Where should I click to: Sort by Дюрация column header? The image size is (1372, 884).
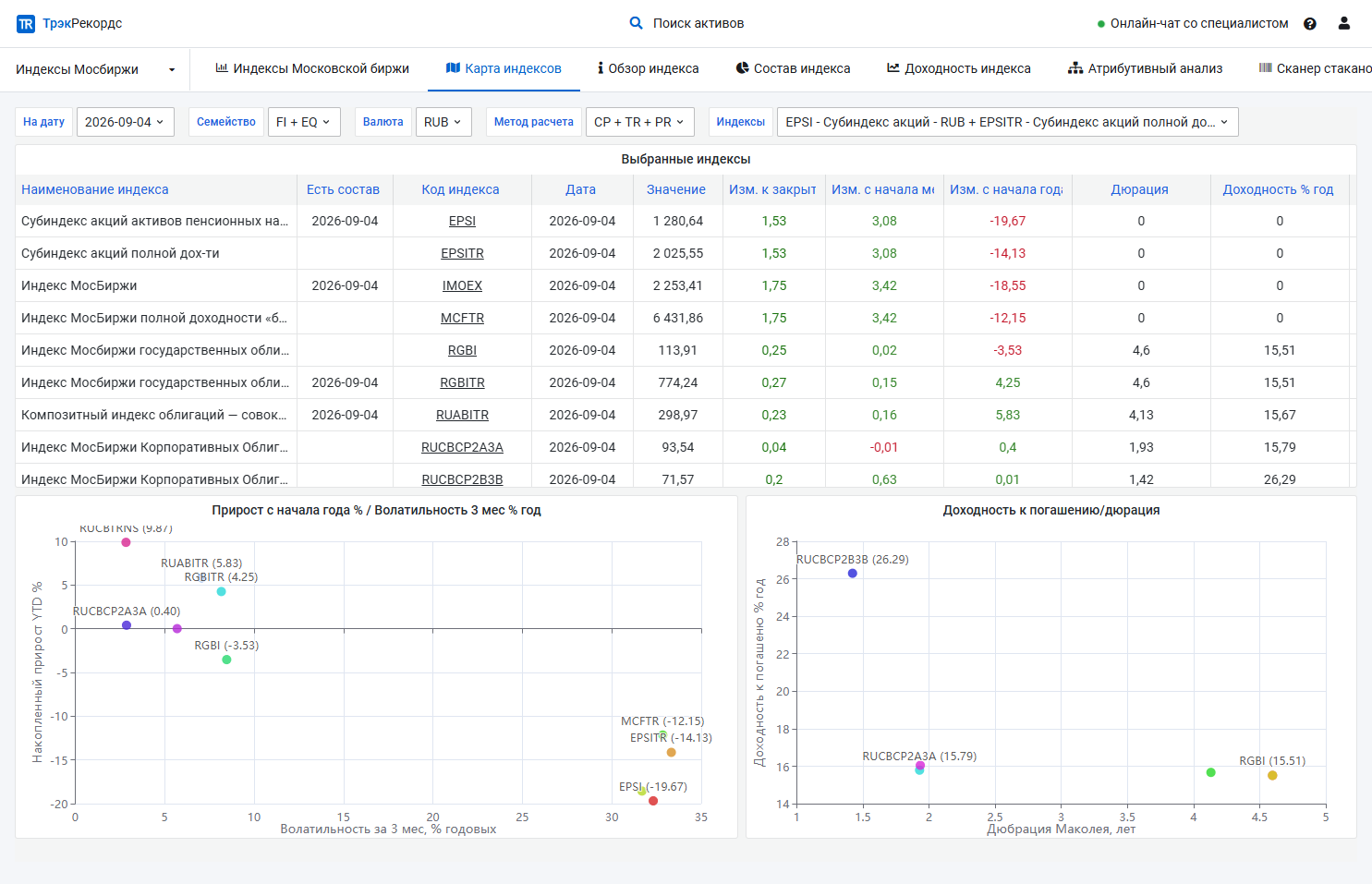(x=1139, y=189)
